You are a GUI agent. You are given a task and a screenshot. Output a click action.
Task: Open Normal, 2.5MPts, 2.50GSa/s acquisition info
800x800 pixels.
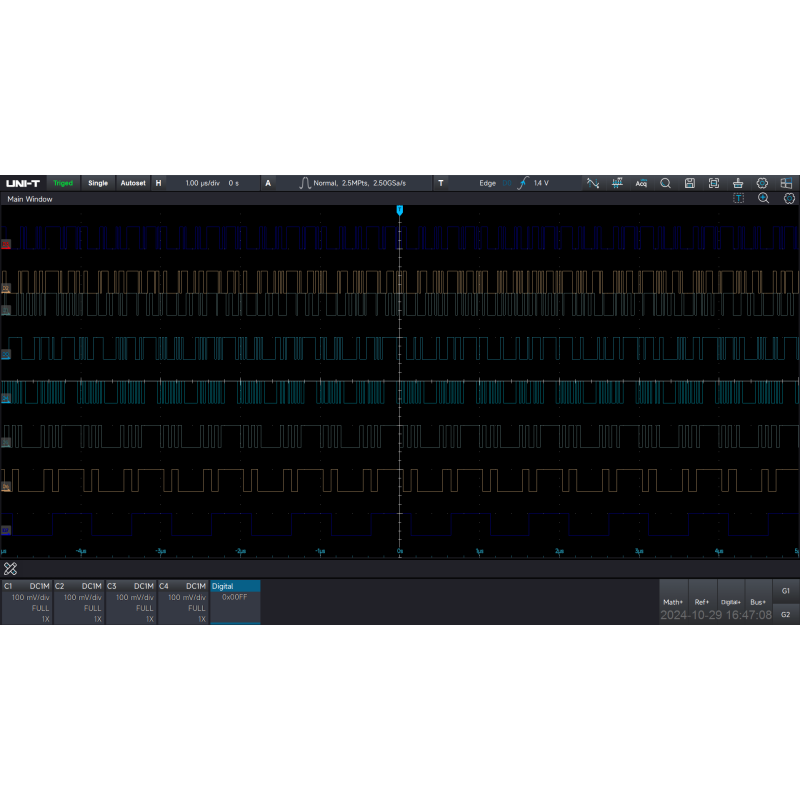click(360, 183)
